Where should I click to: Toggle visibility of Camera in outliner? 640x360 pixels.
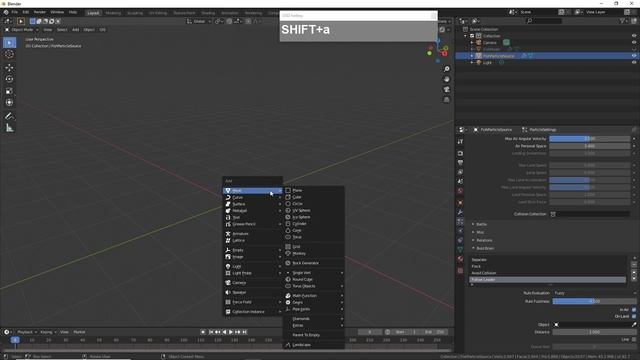coord(634,42)
